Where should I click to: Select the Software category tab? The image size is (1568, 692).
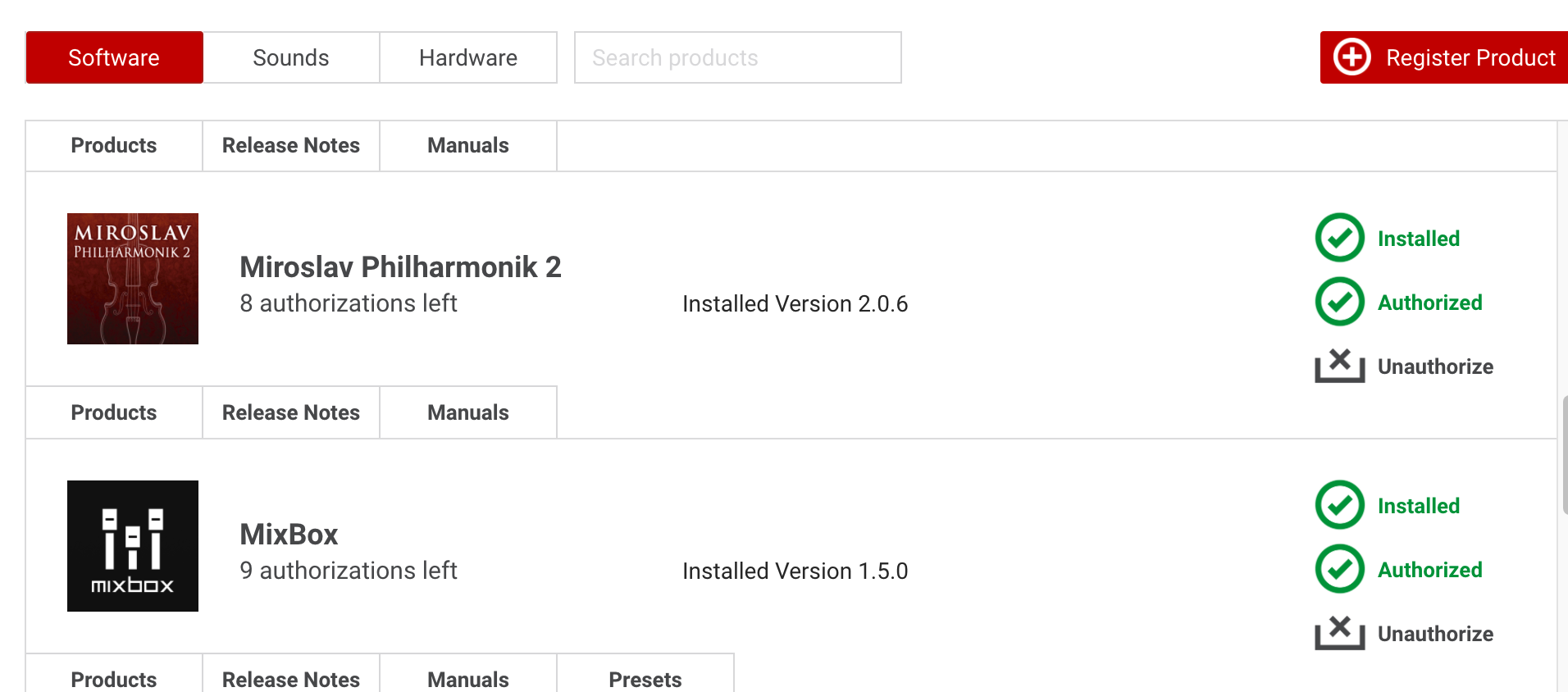tap(114, 57)
